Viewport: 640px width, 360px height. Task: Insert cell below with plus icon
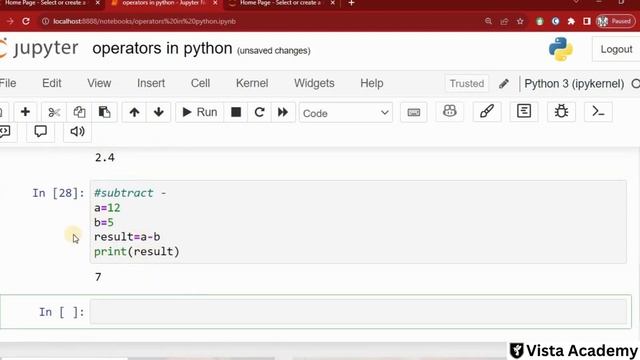(x=25, y=112)
